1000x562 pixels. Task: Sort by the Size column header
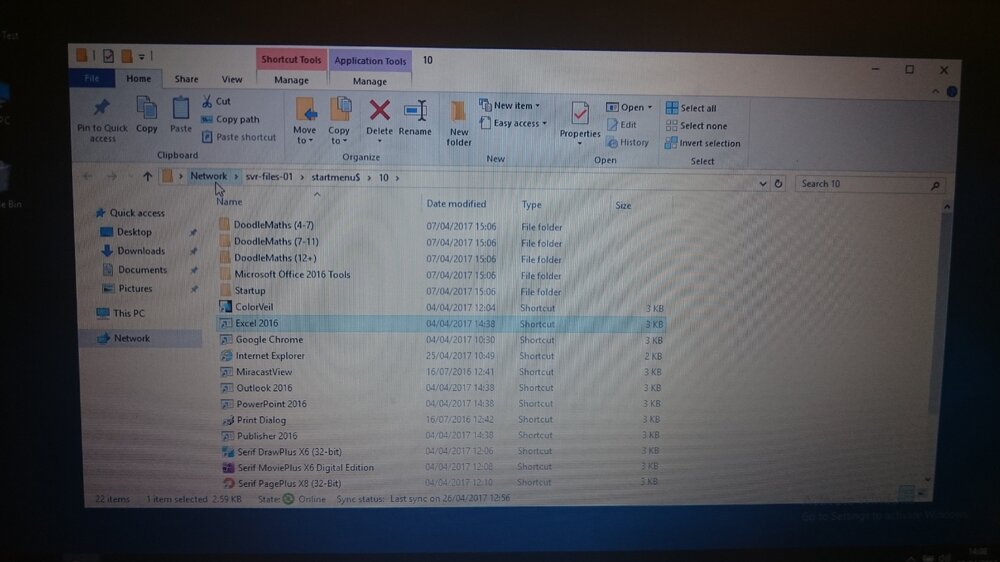tap(623, 205)
